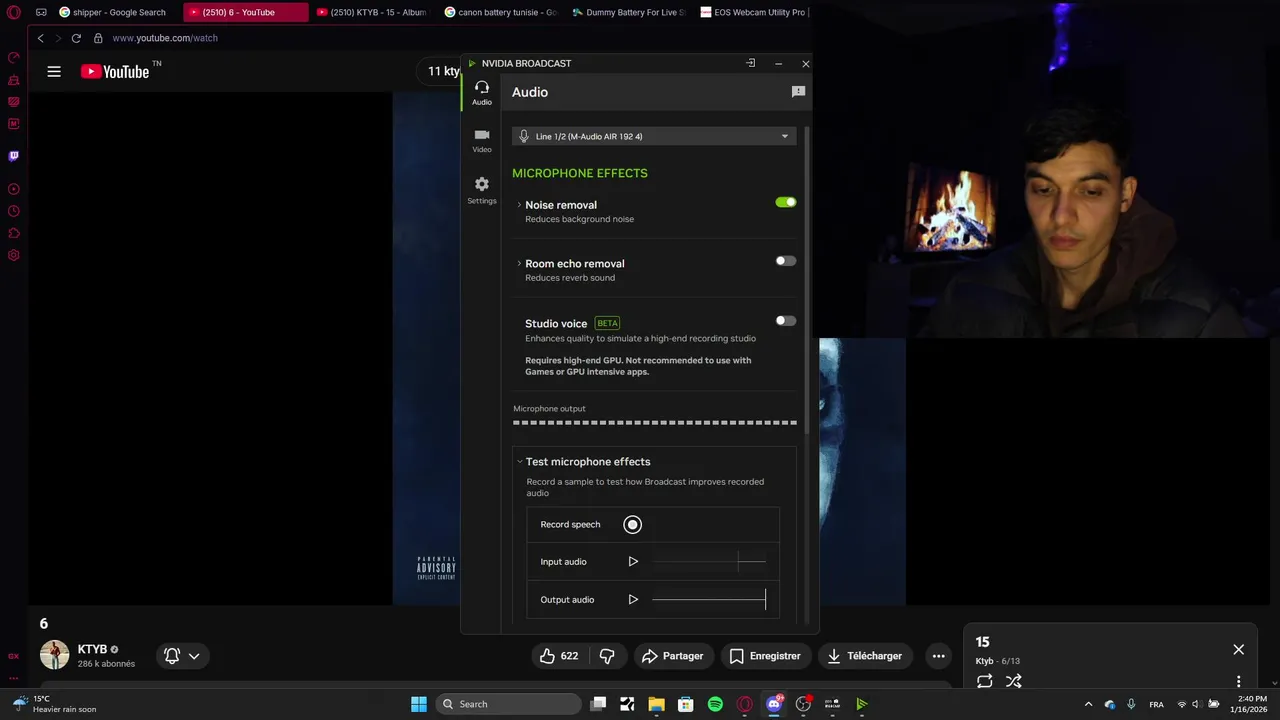Open the microphone source dropdown Line 1/2
The image size is (1280, 720).
point(654,136)
